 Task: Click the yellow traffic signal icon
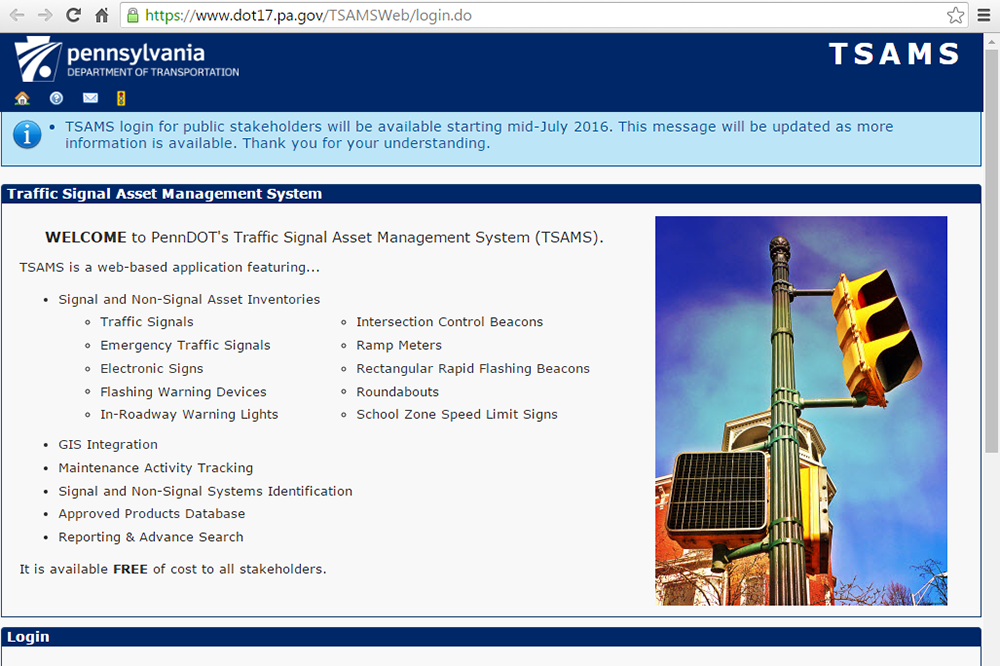[121, 98]
